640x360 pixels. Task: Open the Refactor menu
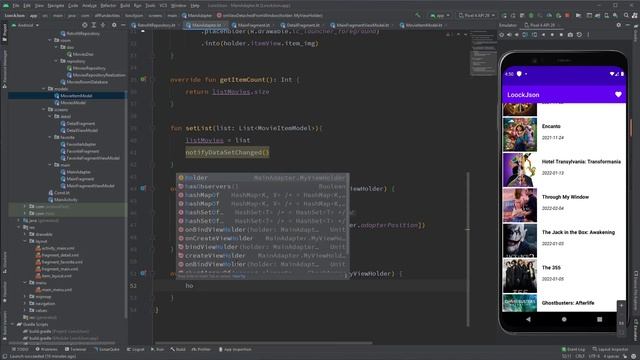click(x=108, y=6)
